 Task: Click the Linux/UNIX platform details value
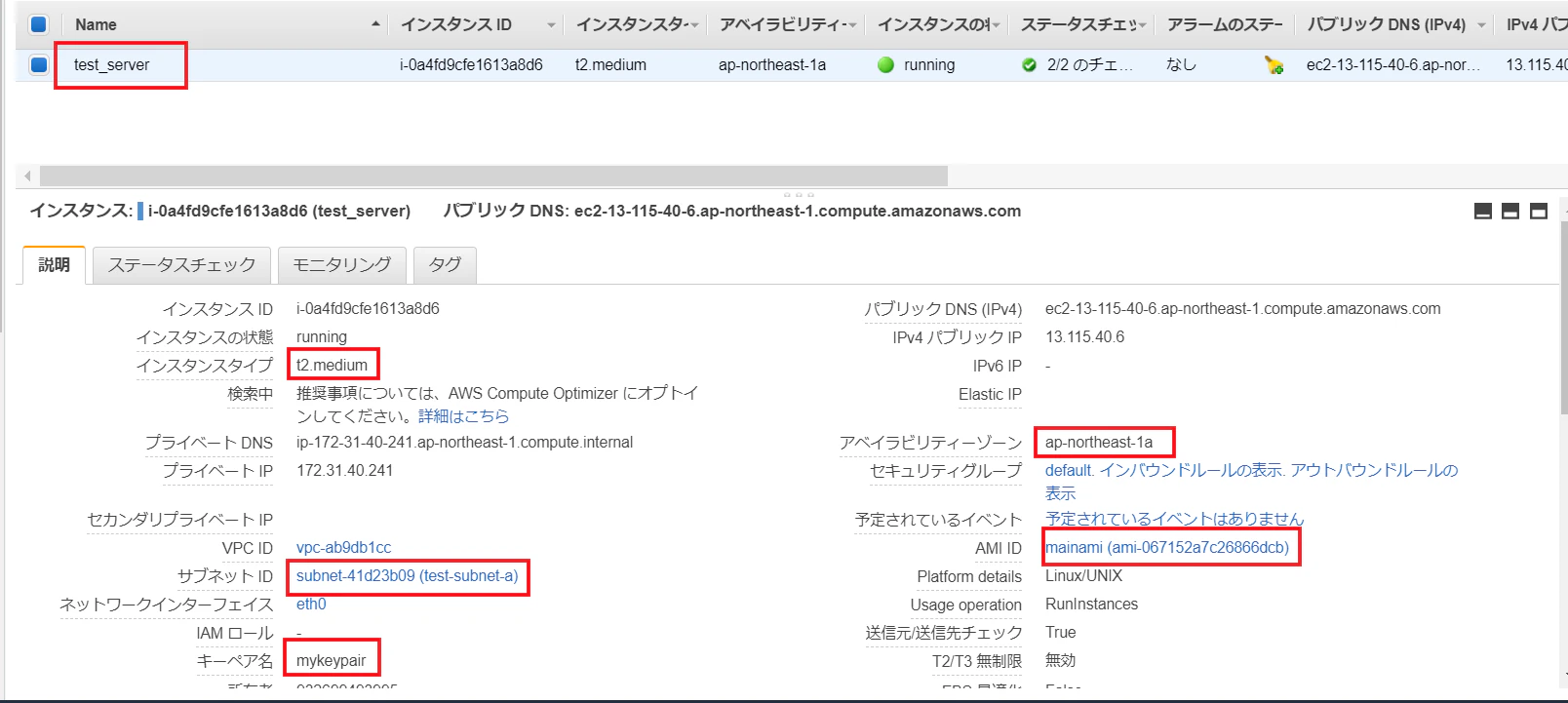point(1083,576)
